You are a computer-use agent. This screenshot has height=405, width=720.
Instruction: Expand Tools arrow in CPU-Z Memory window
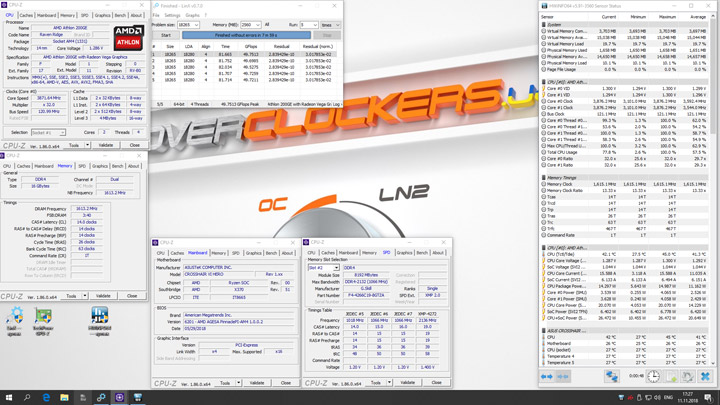tap(85, 296)
